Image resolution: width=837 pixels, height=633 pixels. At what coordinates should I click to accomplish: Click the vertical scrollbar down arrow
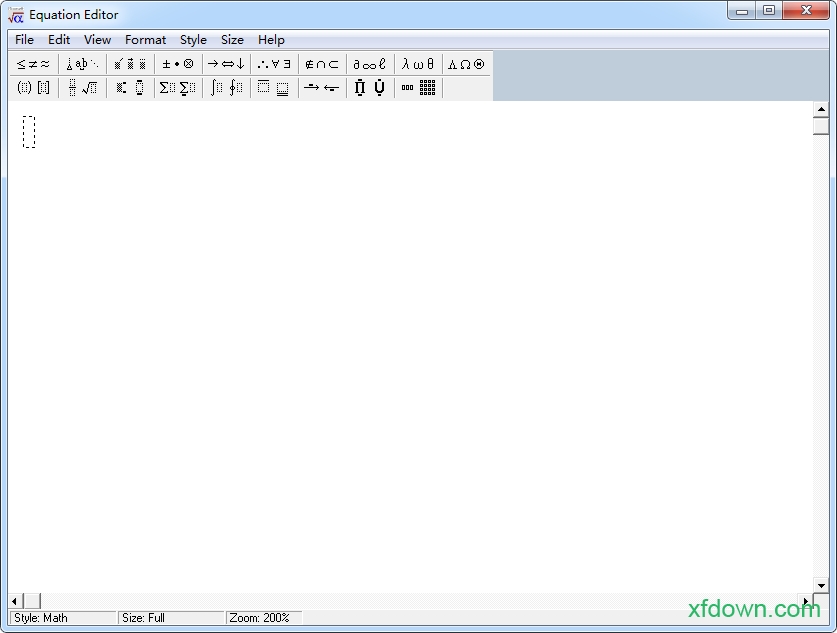[x=821, y=586]
